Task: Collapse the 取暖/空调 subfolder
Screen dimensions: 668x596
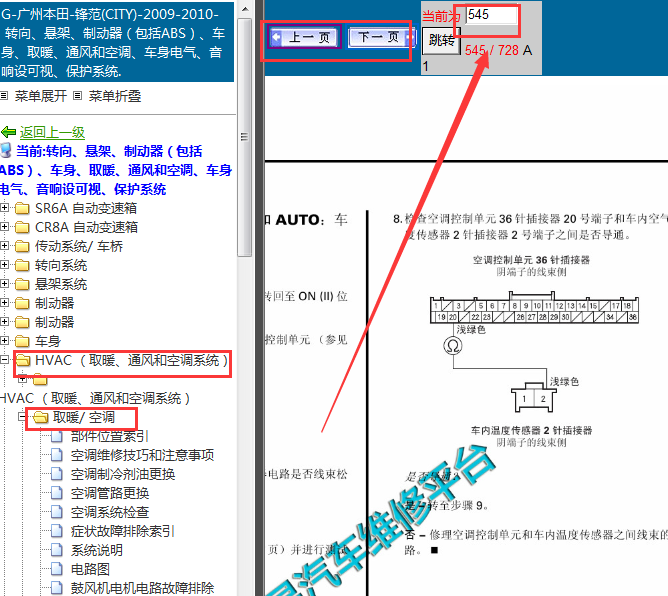Action: (x=22, y=417)
